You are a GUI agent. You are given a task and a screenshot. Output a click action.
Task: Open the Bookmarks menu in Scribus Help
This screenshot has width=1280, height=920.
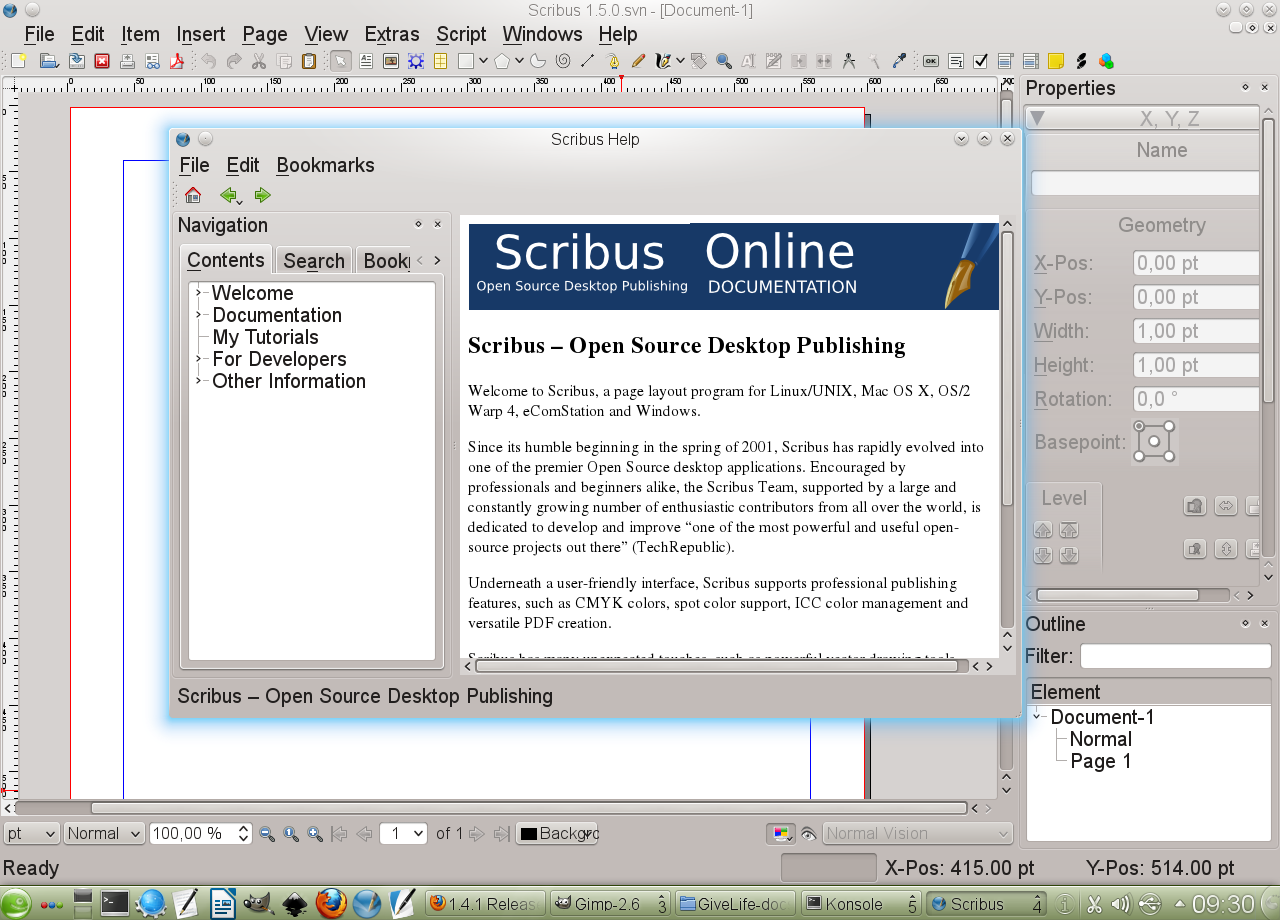[x=325, y=165]
